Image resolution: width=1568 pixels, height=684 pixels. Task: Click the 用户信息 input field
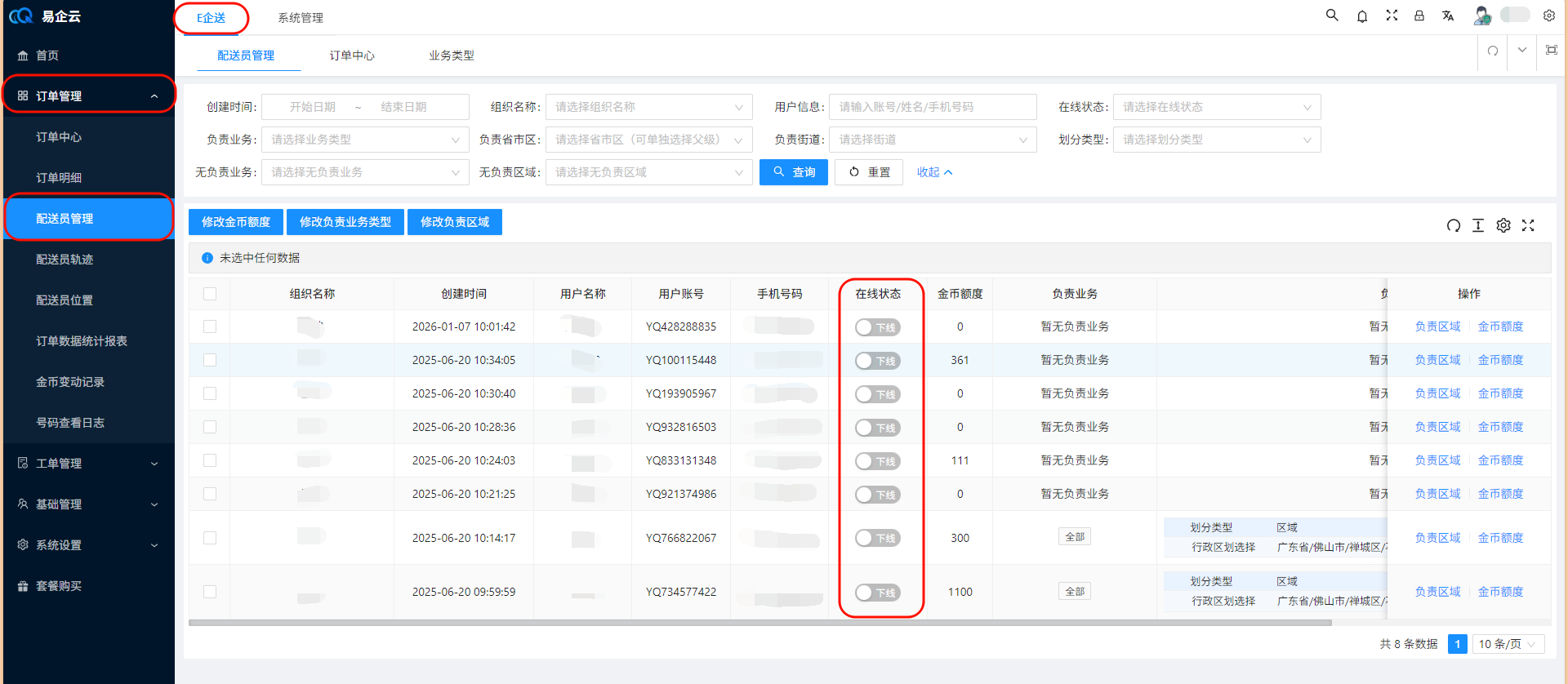point(932,107)
